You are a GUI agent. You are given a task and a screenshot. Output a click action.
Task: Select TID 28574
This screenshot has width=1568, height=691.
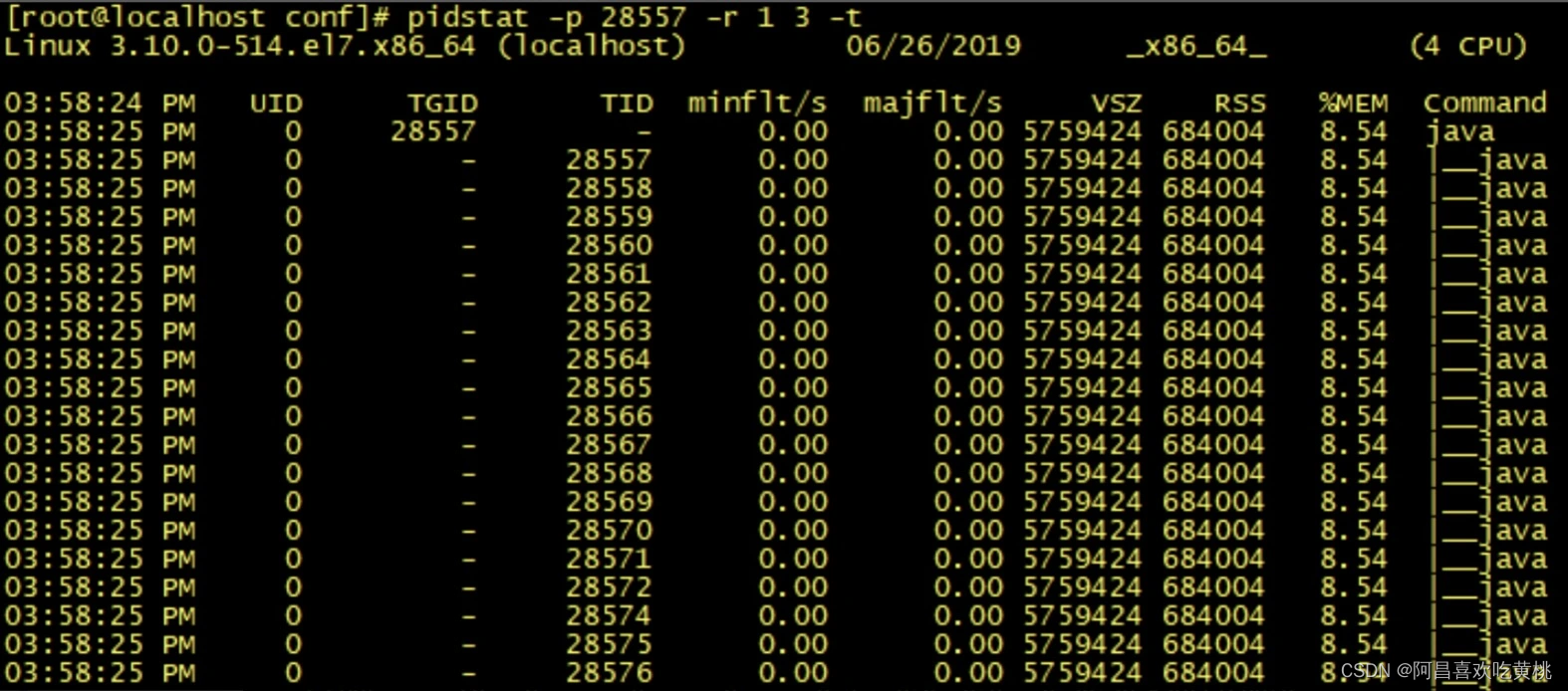click(x=609, y=616)
